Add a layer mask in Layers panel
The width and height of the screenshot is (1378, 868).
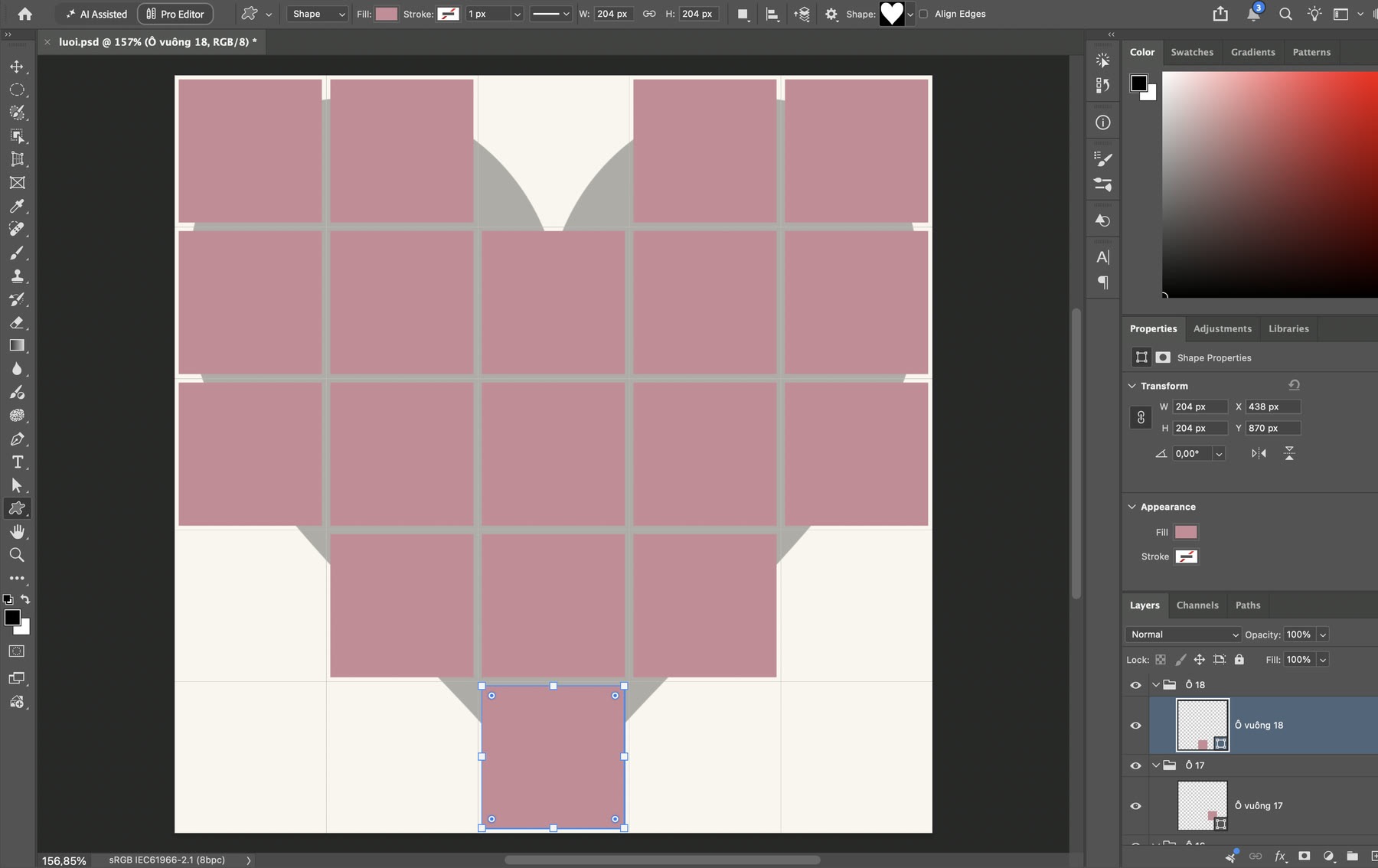click(x=1304, y=857)
